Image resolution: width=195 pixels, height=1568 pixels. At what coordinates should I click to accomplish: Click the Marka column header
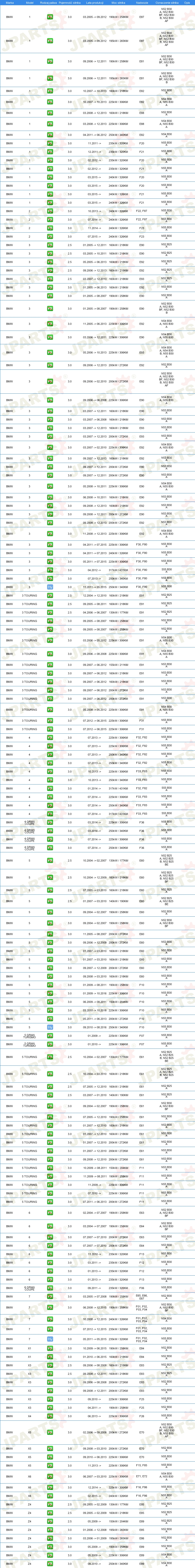(9, 2)
